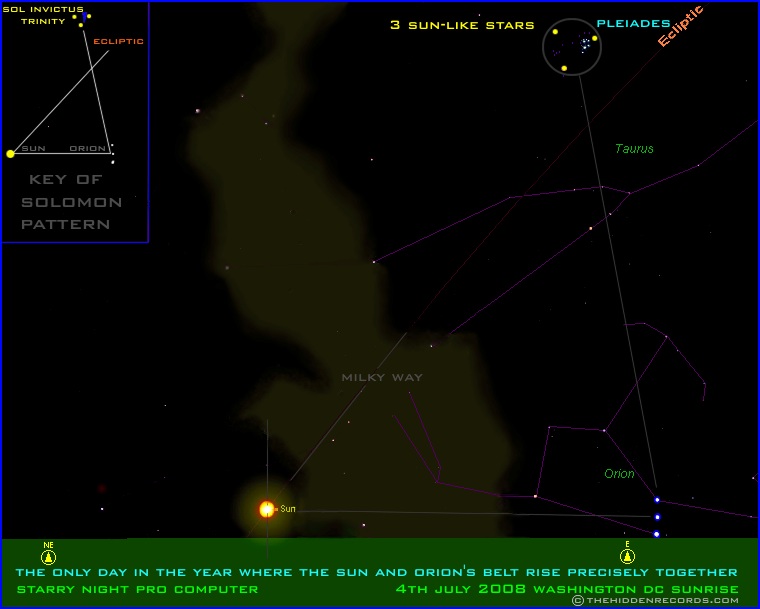Screen dimensions: 760x609
Task: Click the "3 SUN-LIKE STARS" heading
Action: [462, 25]
